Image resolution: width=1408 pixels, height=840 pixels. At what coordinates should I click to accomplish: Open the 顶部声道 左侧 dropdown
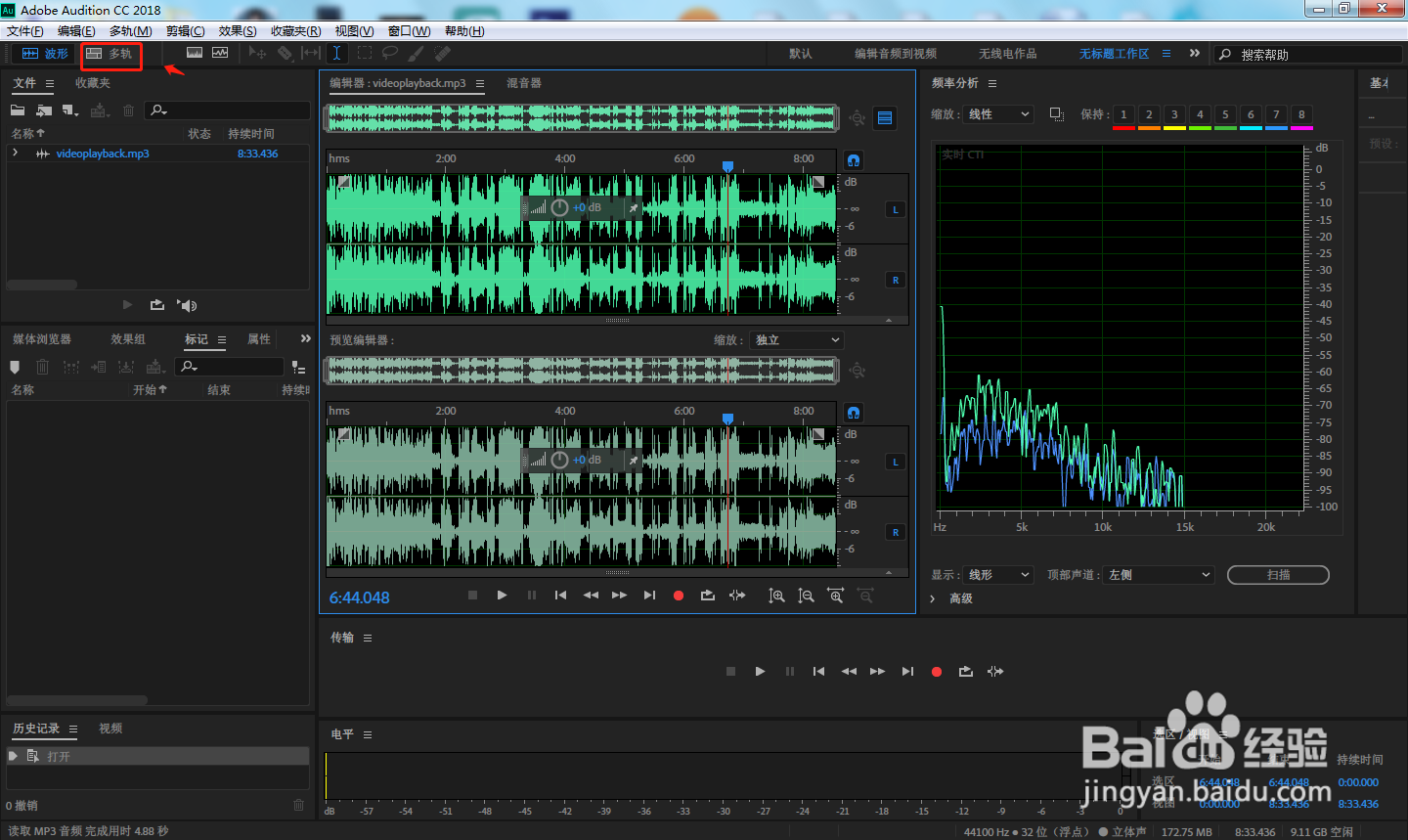[1159, 575]
